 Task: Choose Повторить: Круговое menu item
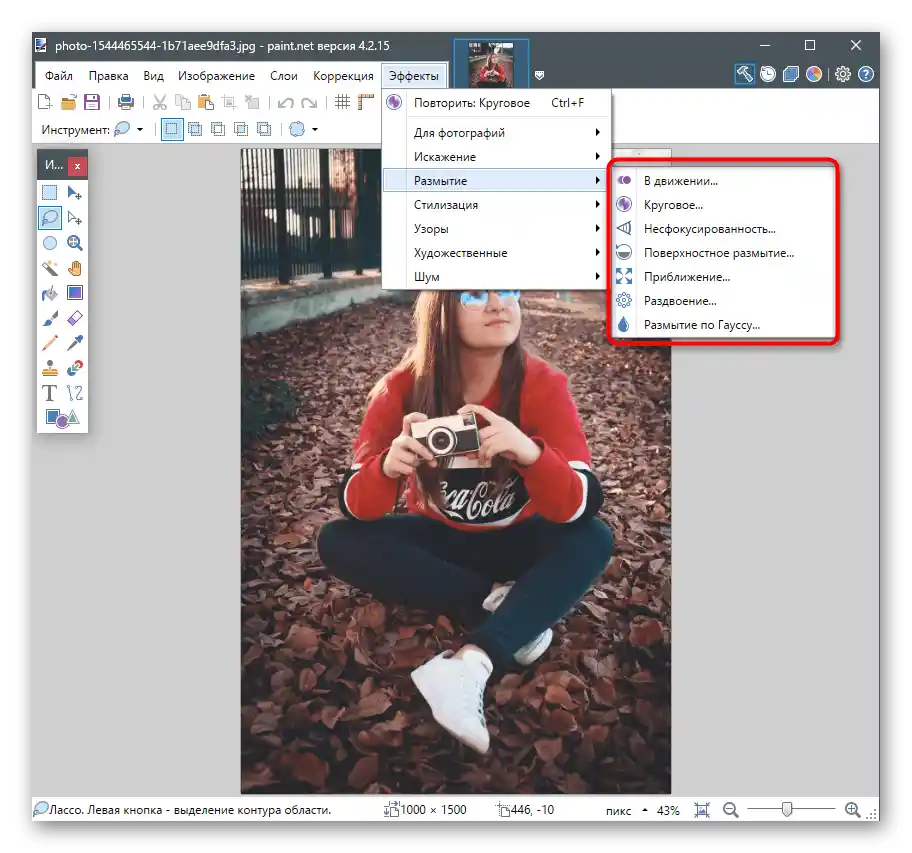coord(497,103)
